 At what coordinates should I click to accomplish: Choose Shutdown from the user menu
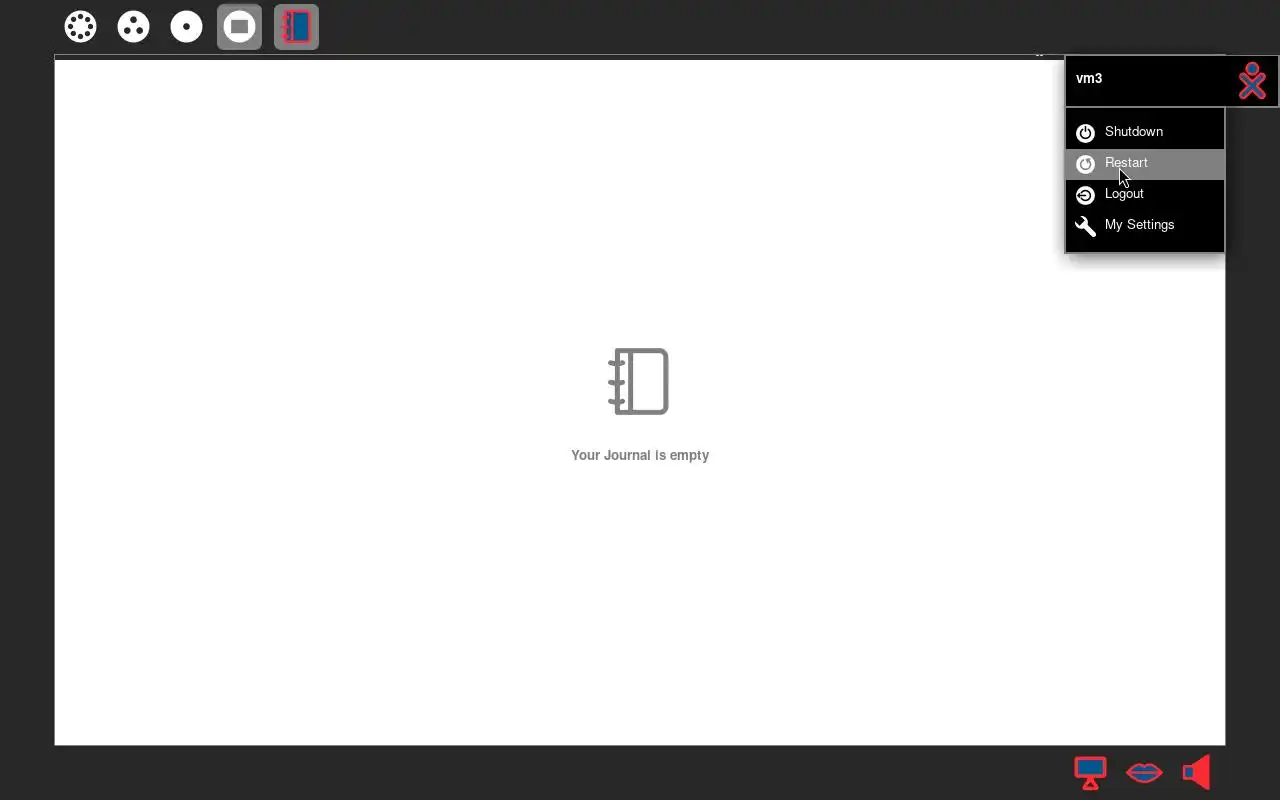tap(1145, 132)
